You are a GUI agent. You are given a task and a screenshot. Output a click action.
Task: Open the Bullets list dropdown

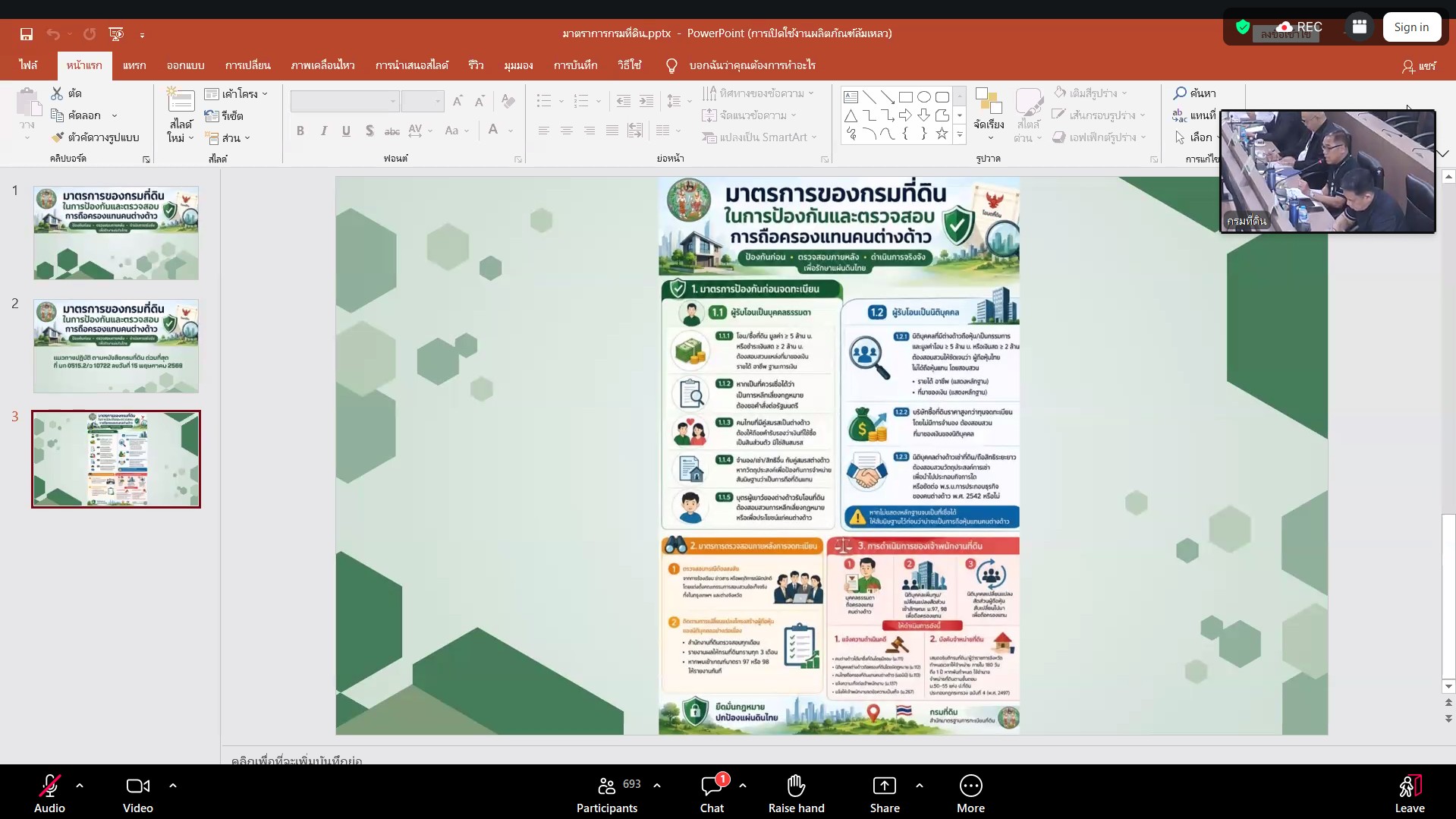[x=561, y=101]
